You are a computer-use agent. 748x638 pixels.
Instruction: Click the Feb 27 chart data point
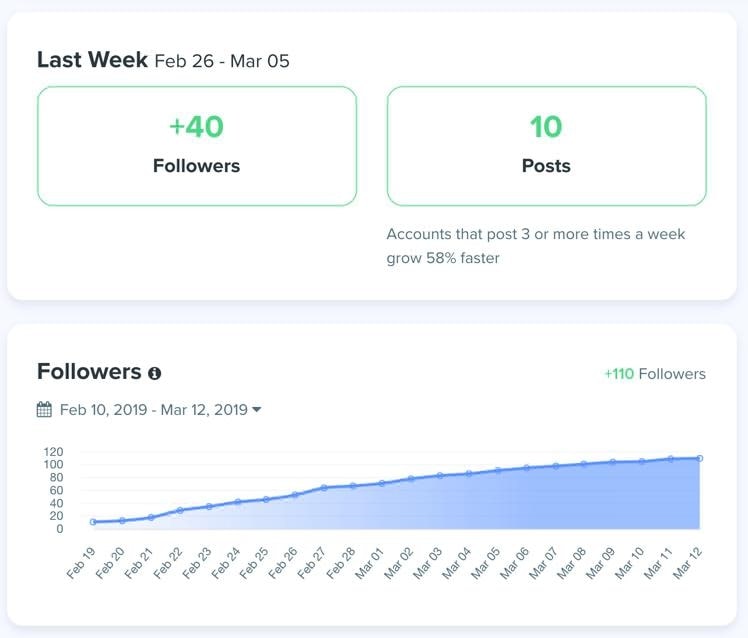(x=325, y=488)
